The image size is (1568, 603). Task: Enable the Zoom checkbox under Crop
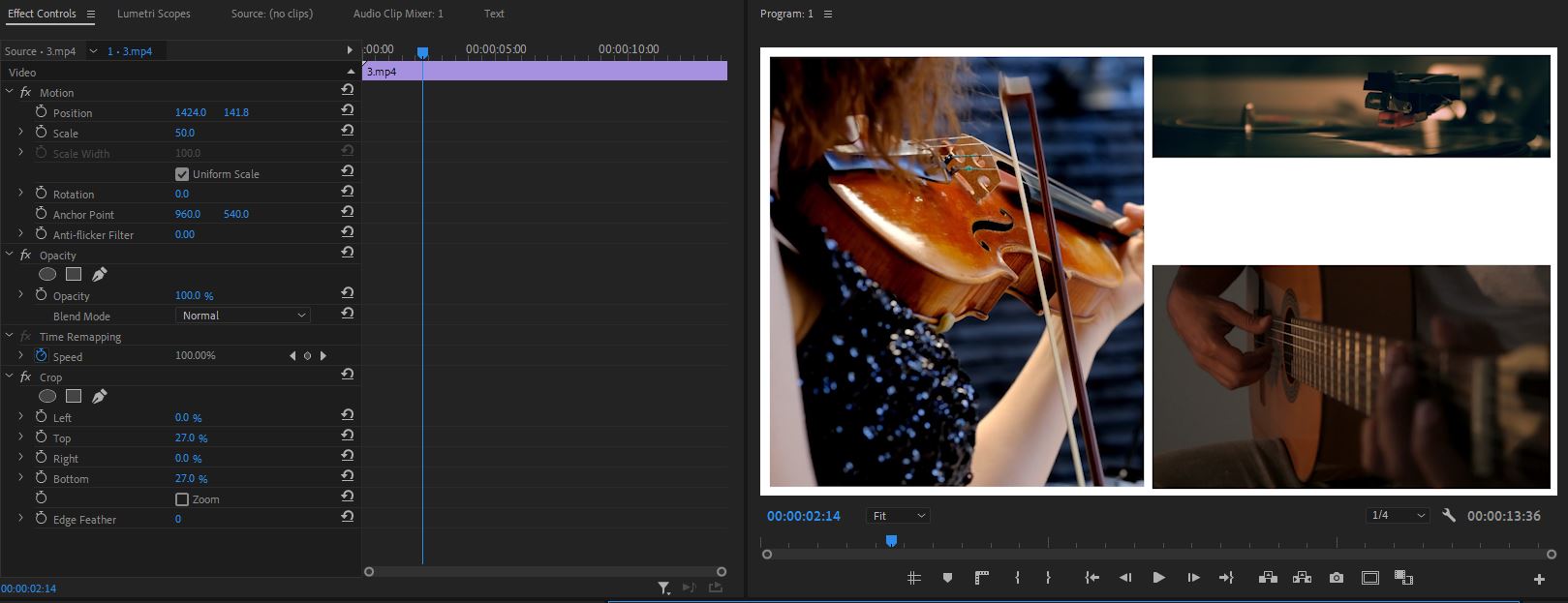pos(181,499)
